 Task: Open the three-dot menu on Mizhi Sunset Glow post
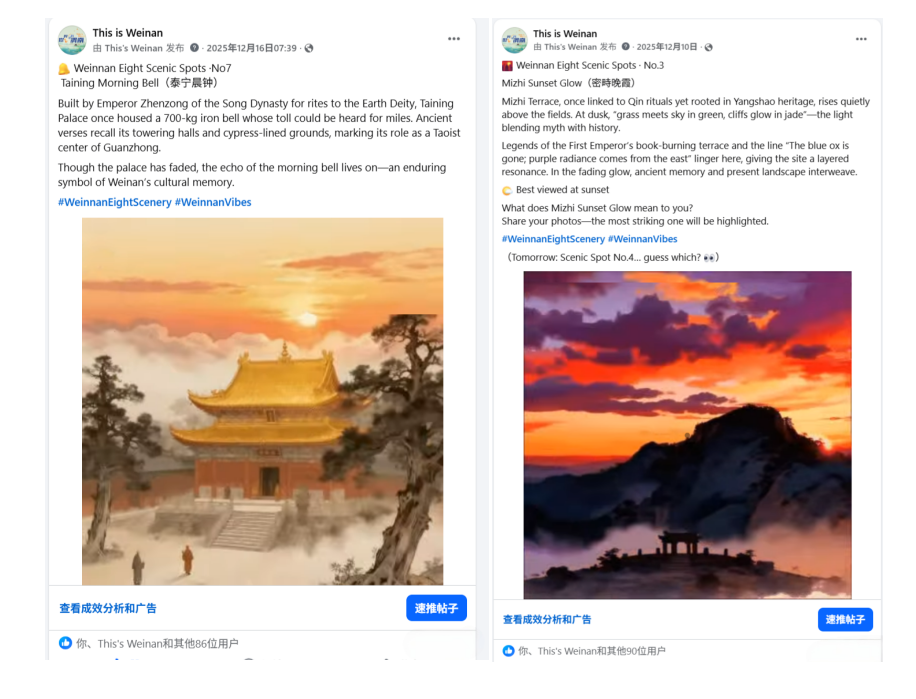(x=861, y=39)
